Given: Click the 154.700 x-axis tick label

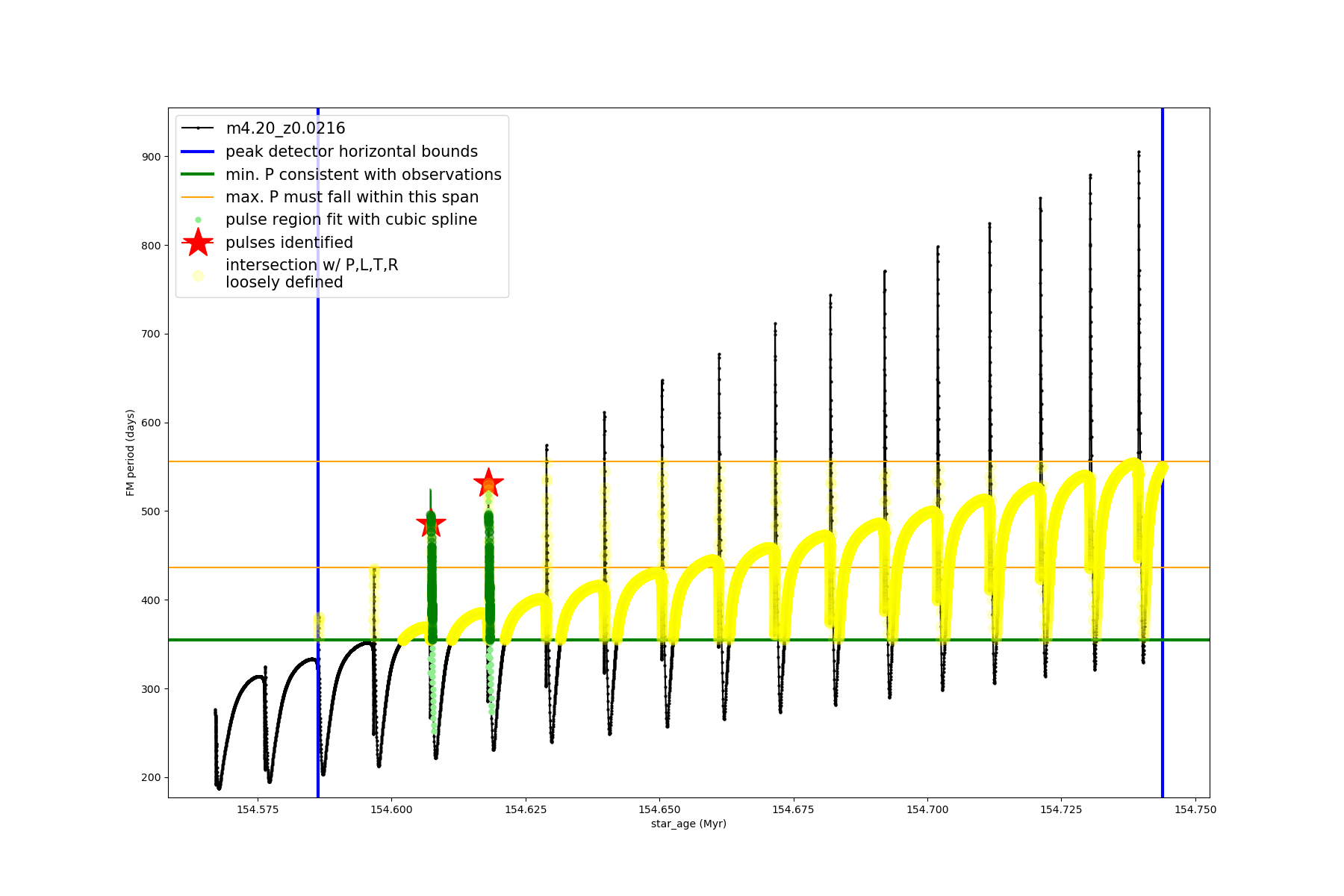Looking at the screenshot, I should coord(927,809).
